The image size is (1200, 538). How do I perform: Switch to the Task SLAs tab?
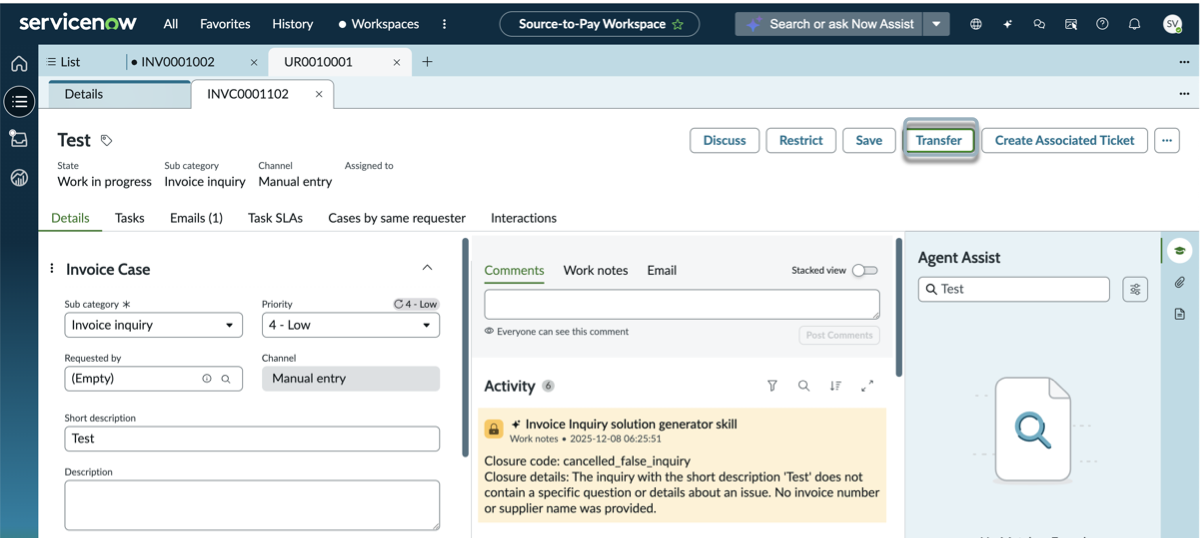click(x=275, y=218)
